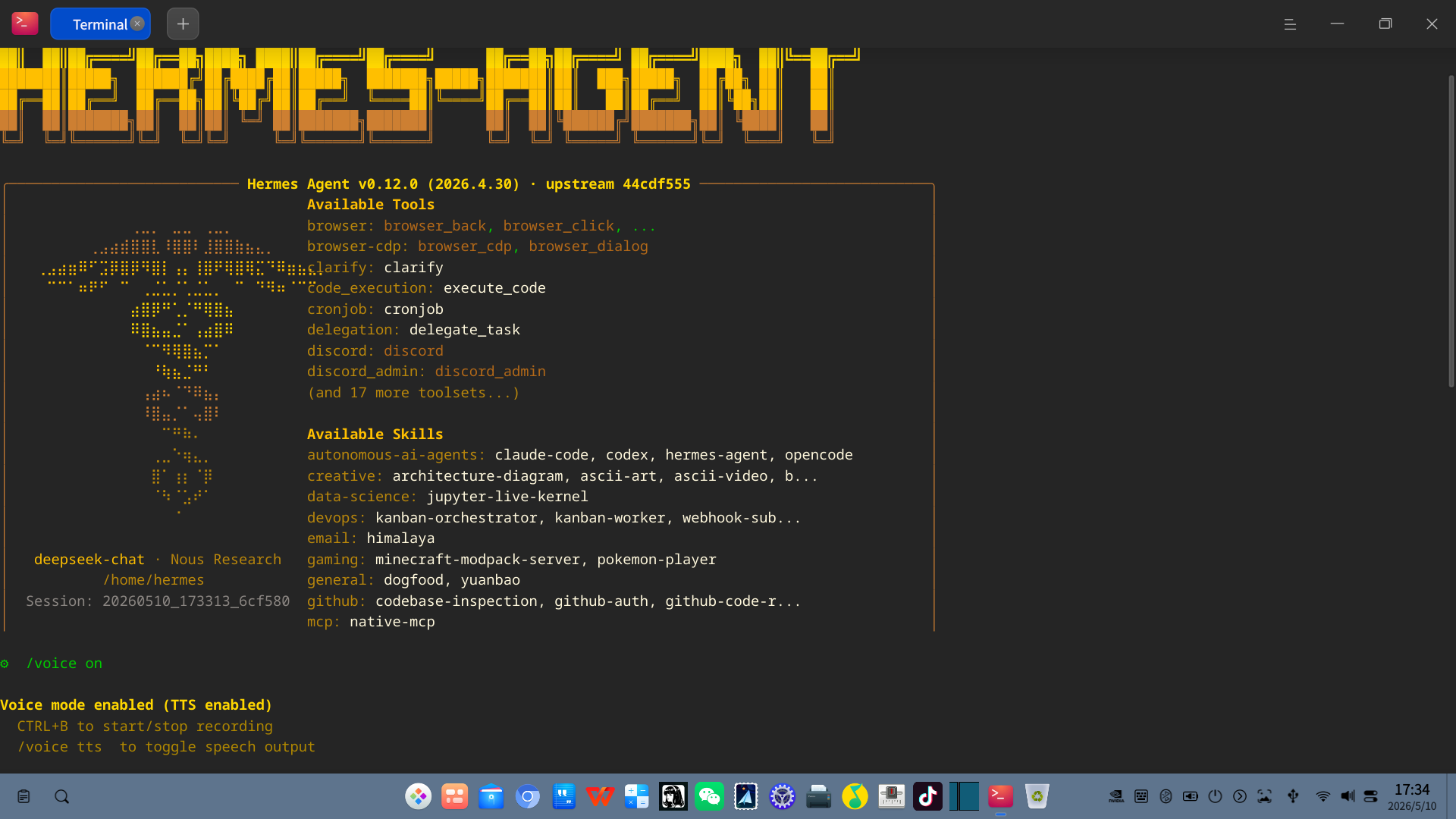The height and width of the screenshot is (819, 1456).
Task: Open the orange multitasking view dock icon
Action: point(454,796)
